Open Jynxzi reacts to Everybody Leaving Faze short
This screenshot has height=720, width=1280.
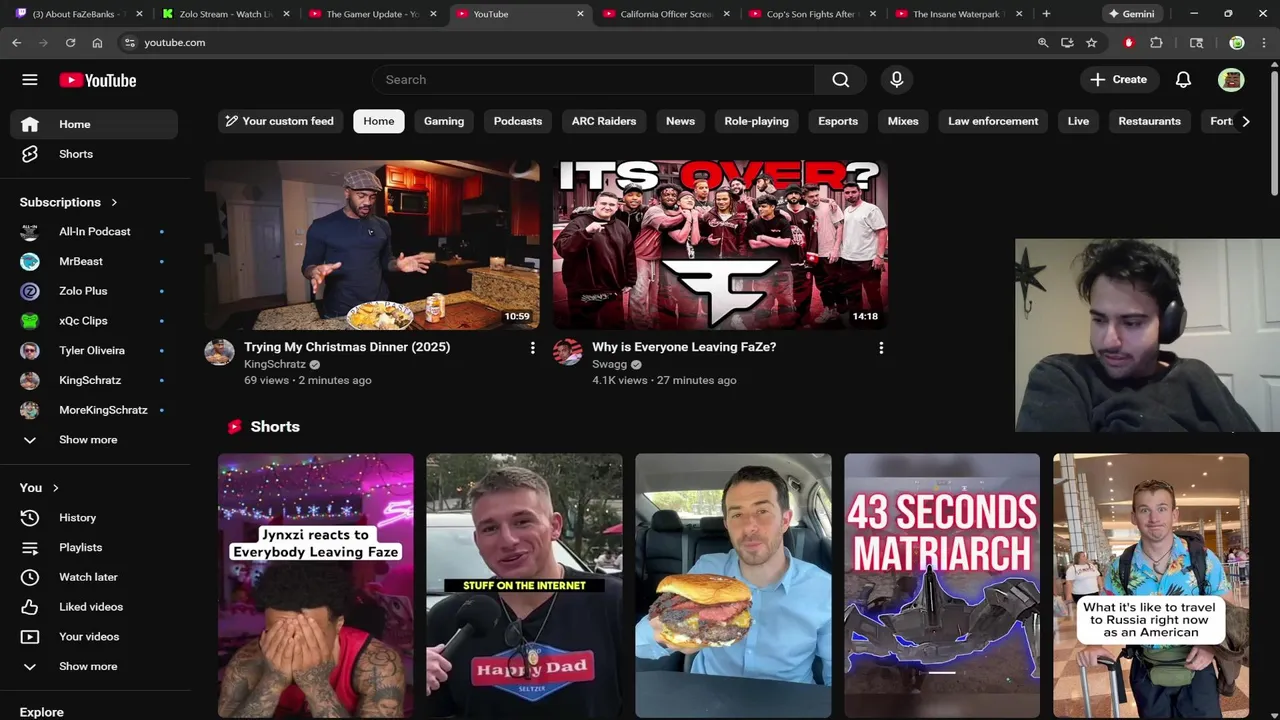pyautogui.click(x=316, y=585)
